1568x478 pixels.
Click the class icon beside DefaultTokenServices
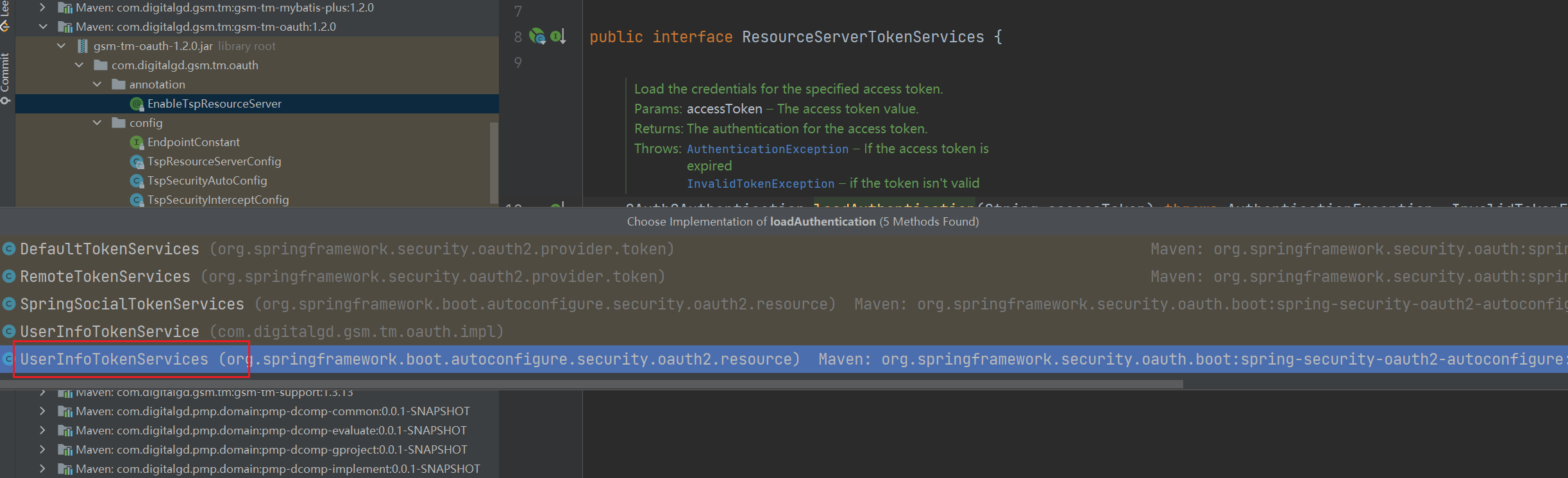click(x=9, y=249)
